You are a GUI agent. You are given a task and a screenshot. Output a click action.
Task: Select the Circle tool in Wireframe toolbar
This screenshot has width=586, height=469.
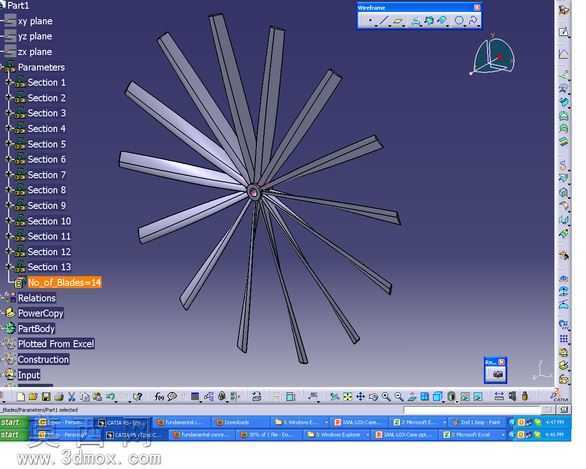click(459, 20)
